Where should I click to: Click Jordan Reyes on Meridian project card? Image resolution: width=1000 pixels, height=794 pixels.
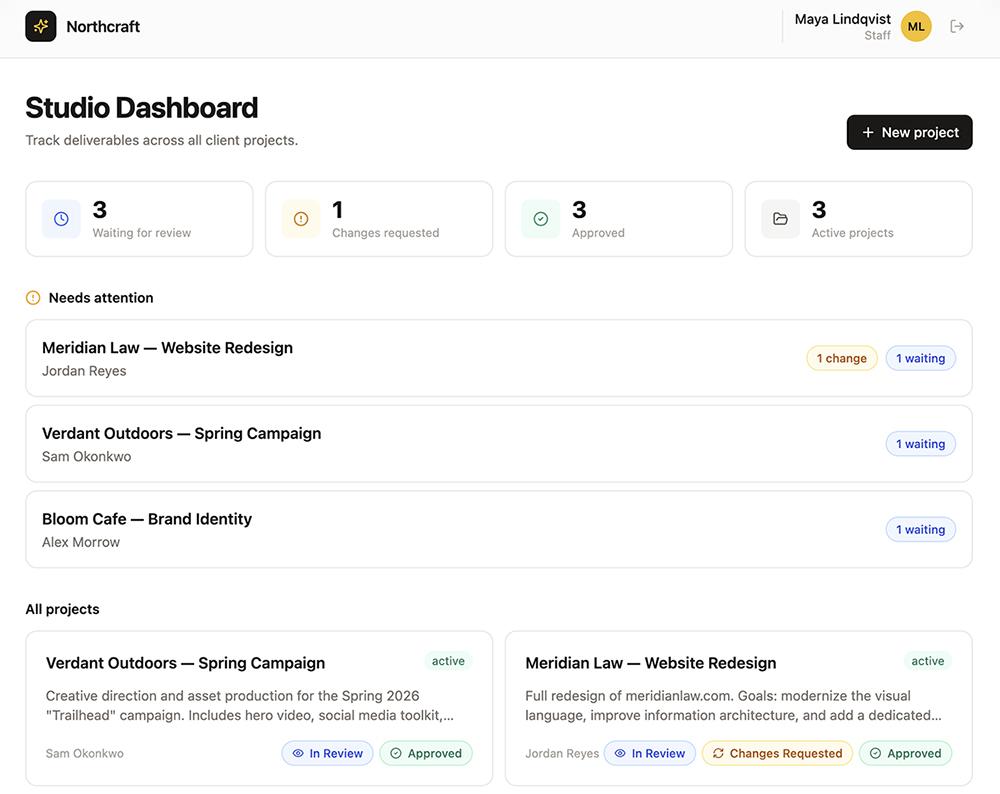click(562, 753)
